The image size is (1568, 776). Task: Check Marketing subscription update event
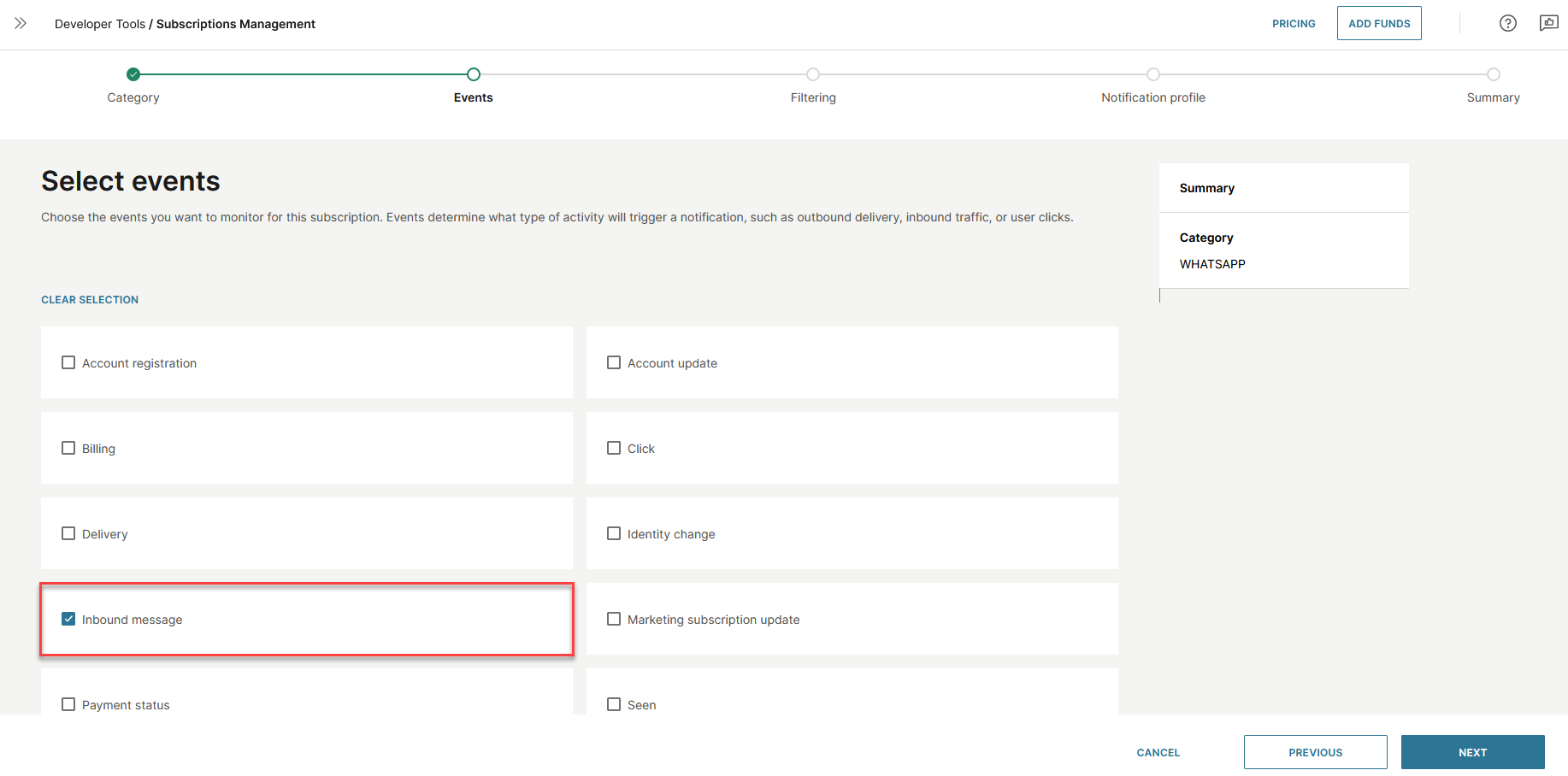click(x=614, y=620)
